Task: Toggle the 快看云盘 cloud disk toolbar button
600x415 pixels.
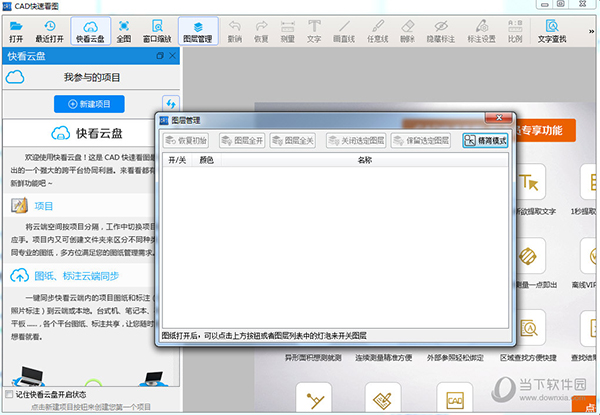Action: click(x=90, y=31)
